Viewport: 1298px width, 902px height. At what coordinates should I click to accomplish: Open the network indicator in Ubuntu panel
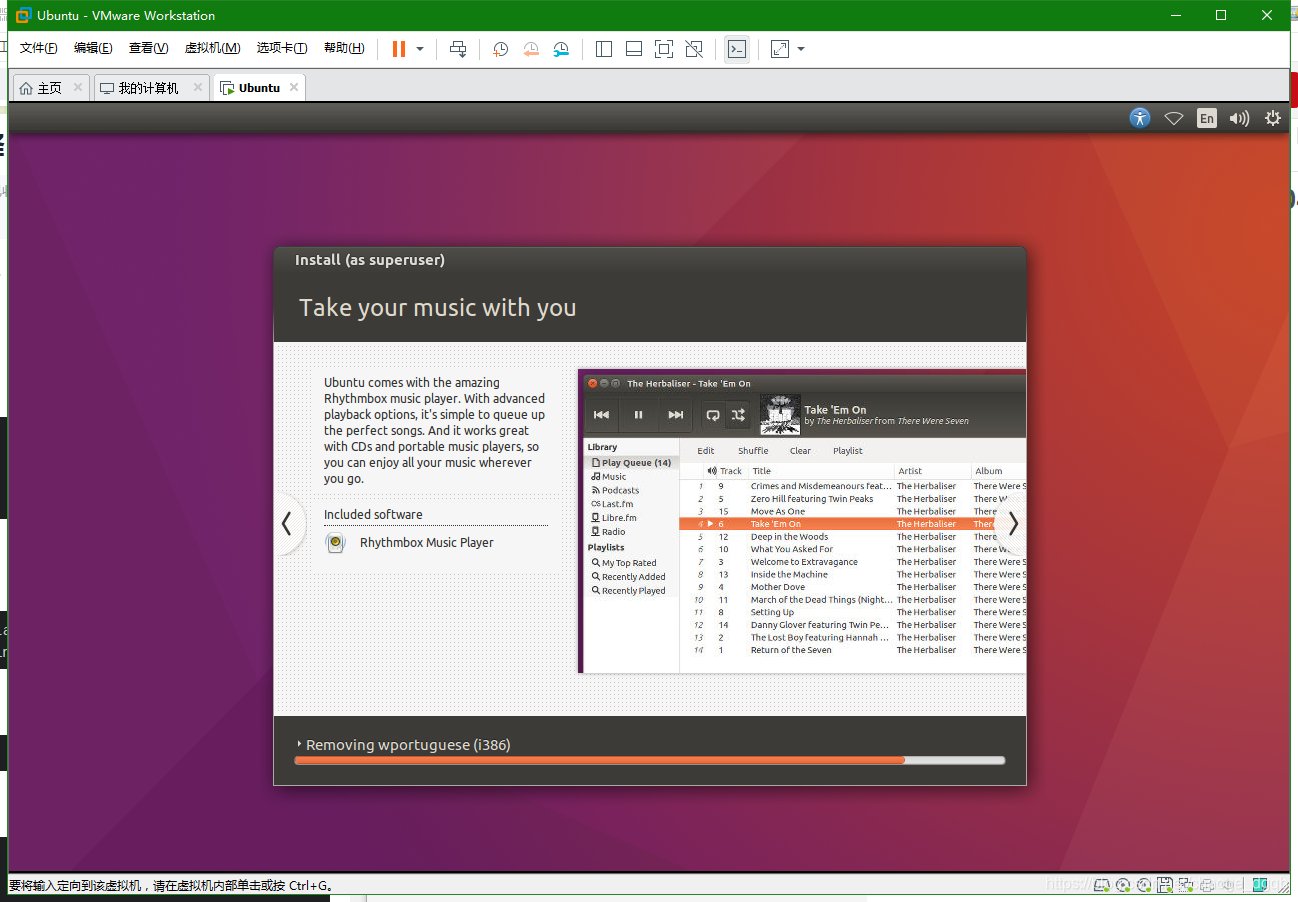pyautogui.click(x=1174, y=118)
